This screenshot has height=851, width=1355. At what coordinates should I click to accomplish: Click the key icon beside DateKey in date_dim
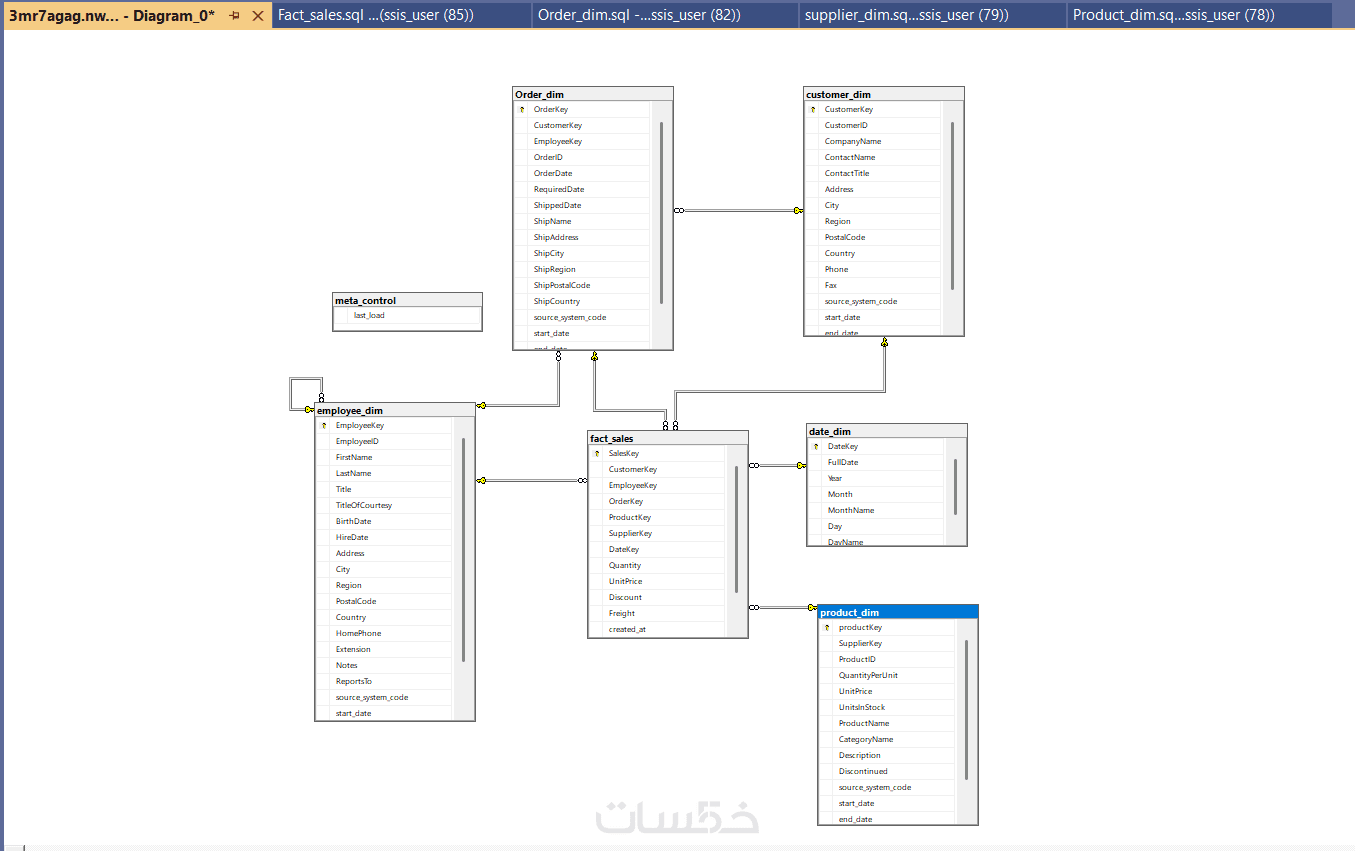click(816, 446)
